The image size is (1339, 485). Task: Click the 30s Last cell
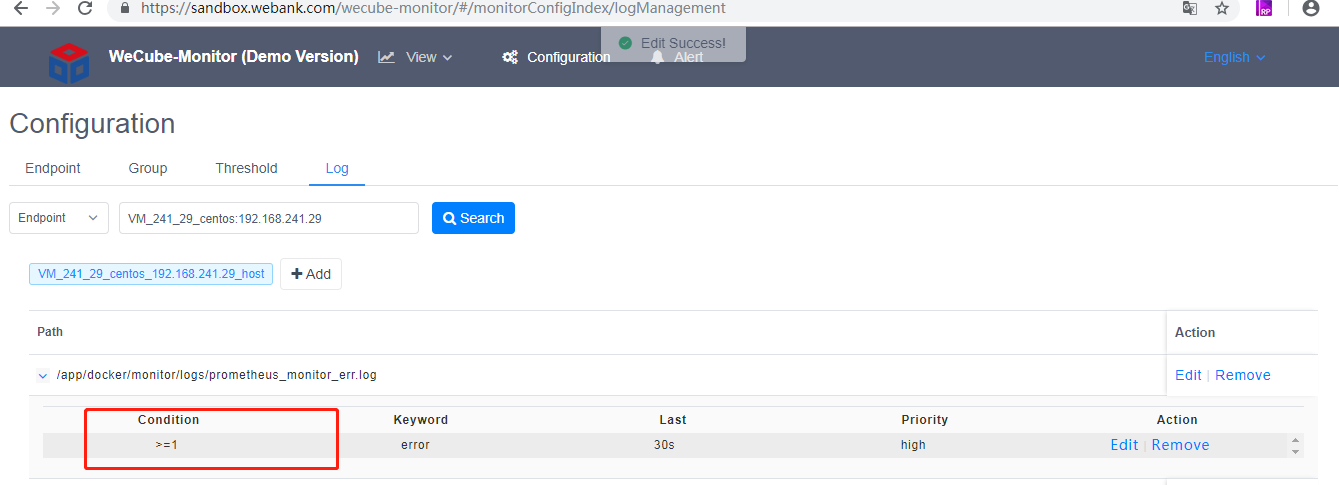coord(664,445)
